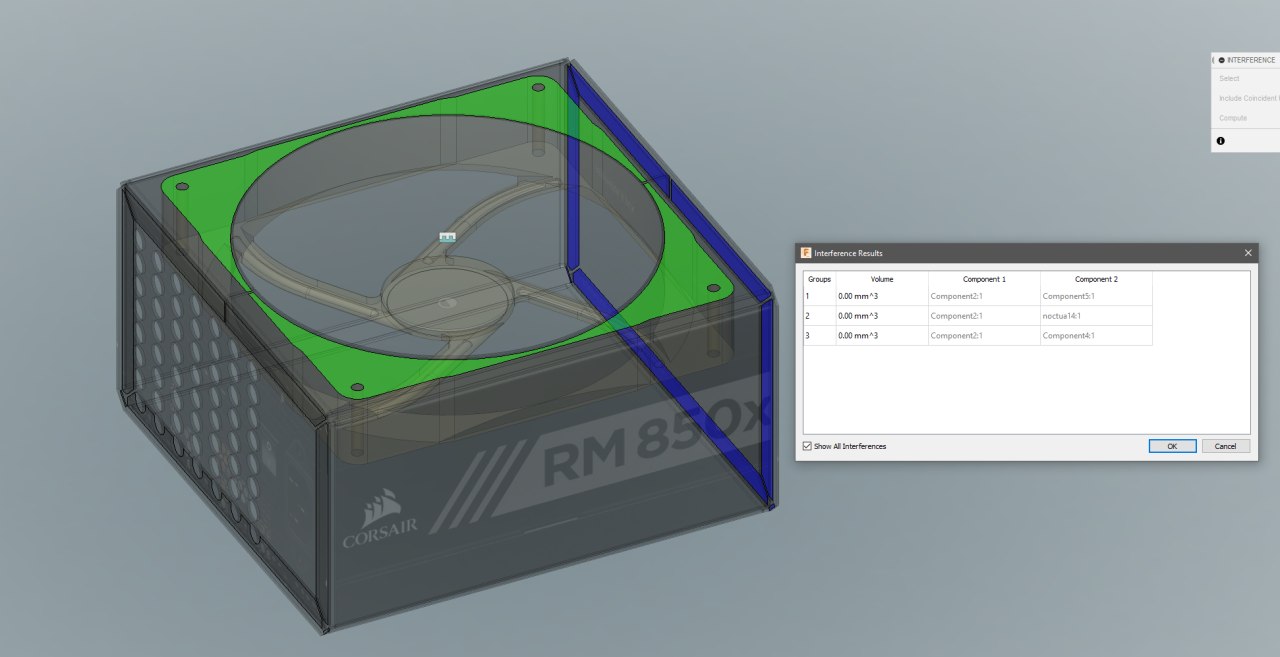Collapse the INTERFERENCE panel with the minus icon
The height and width of the screenshot is (657, 1280).
pyautogui.click(x=1221, y=60)
